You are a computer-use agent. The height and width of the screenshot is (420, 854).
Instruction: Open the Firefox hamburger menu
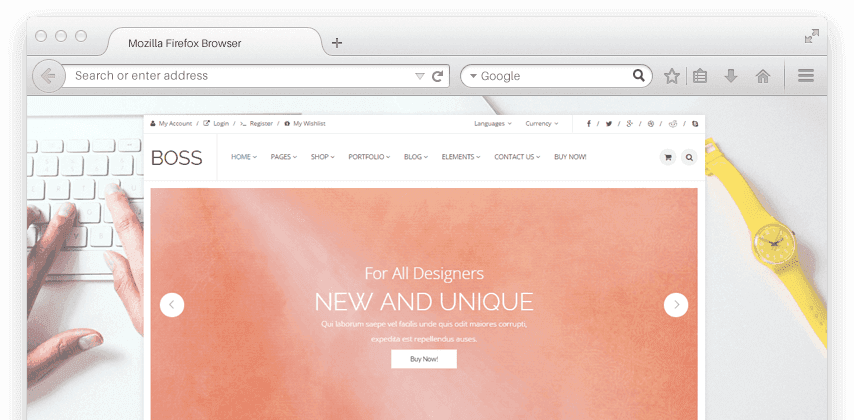point(806,76)
